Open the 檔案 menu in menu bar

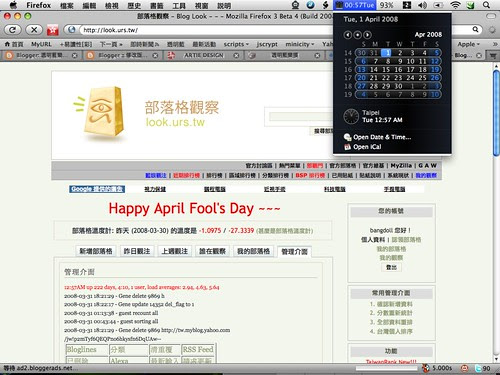pos(67,5)
